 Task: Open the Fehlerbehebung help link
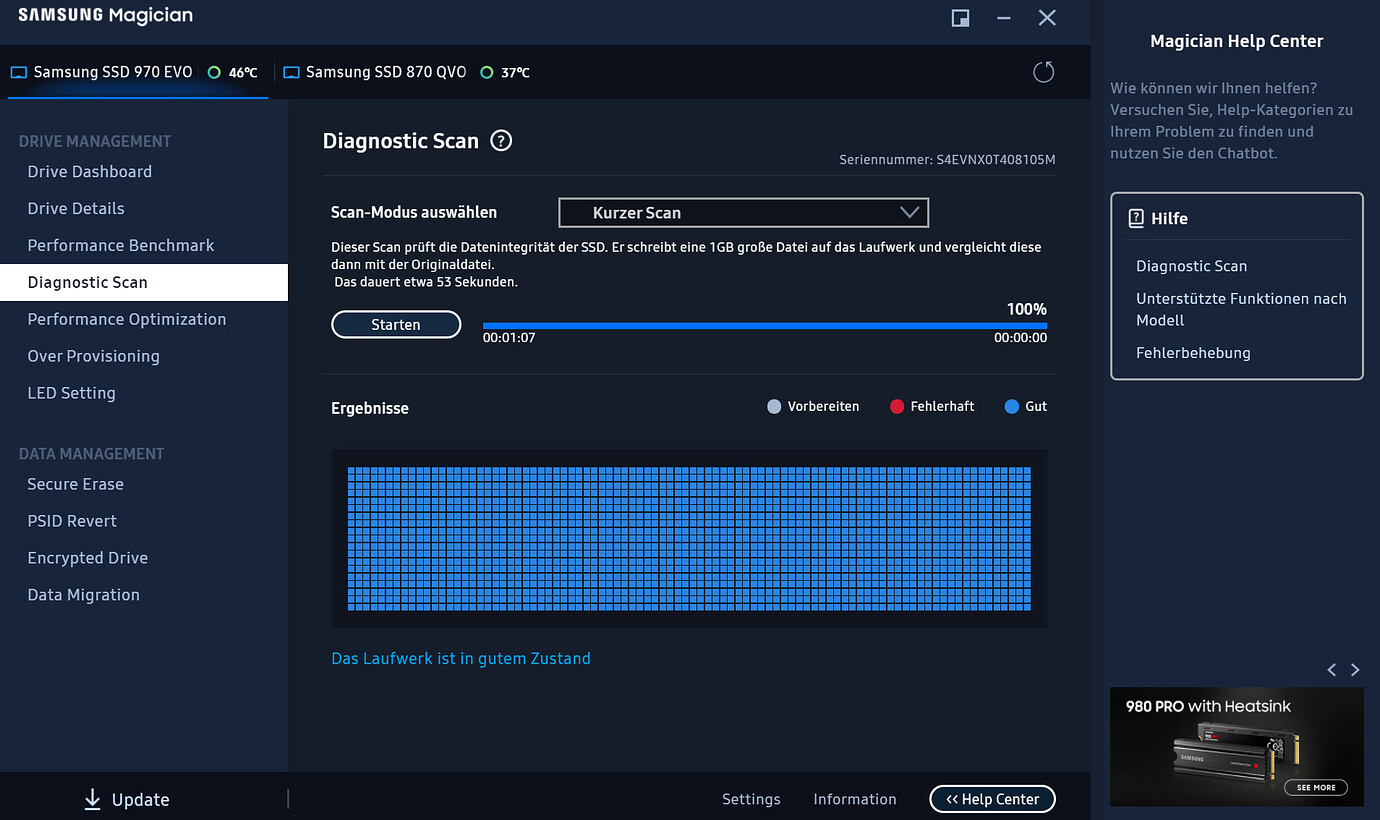[x=1193, y=353]
